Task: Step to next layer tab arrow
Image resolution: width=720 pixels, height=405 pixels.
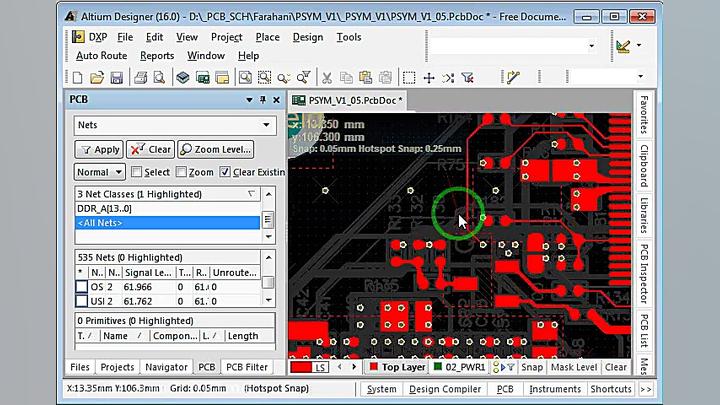Action: click(x=354, y=367)
